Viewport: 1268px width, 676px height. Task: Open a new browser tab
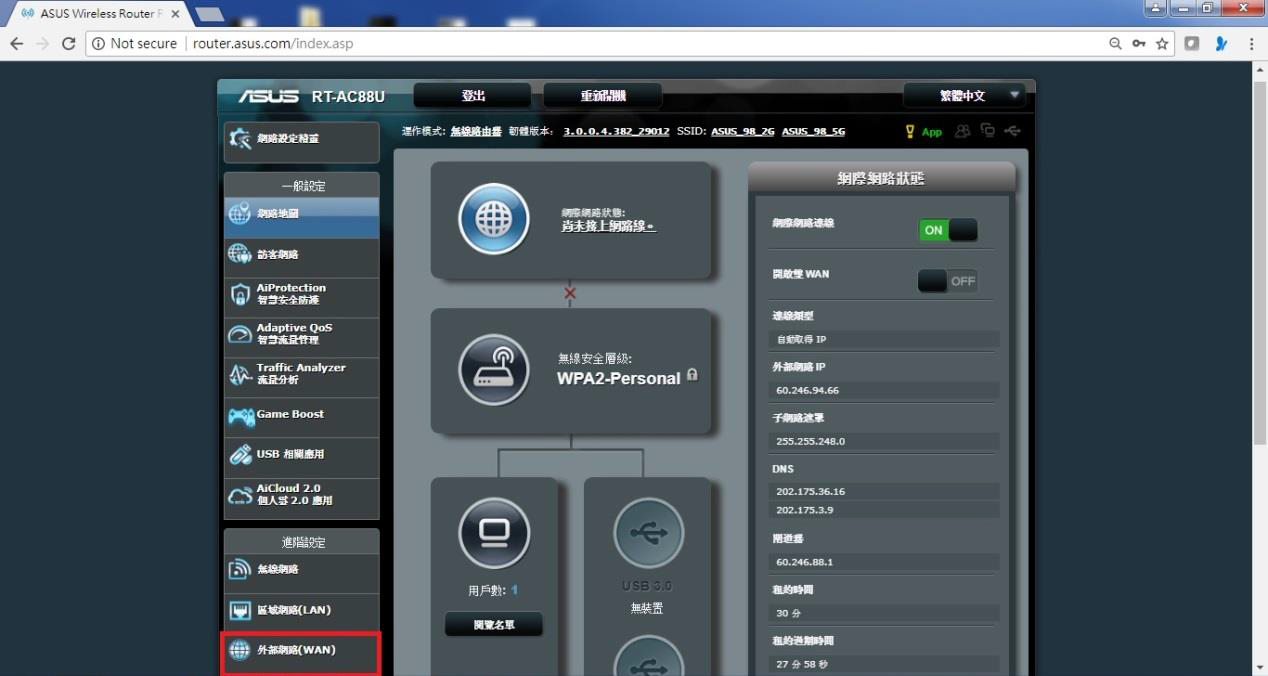[209, 14]
